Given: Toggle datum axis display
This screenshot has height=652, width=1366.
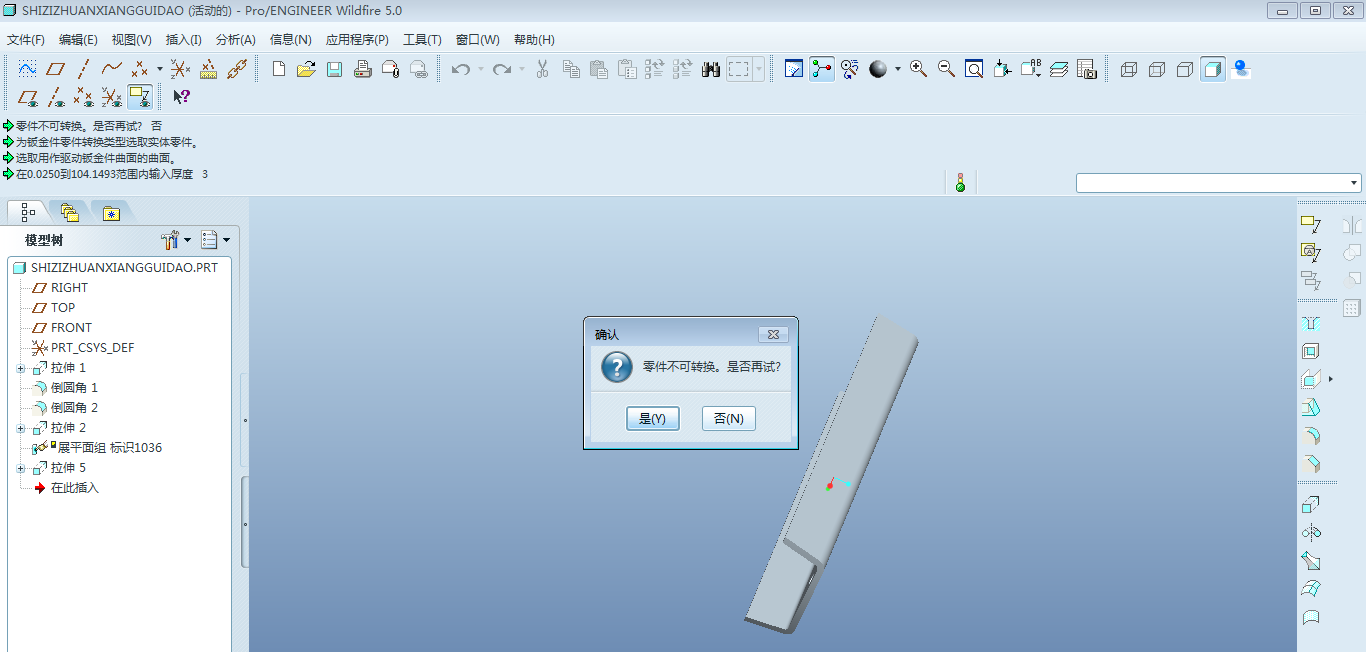Looking at the screenshot, I should pos(56,97).
